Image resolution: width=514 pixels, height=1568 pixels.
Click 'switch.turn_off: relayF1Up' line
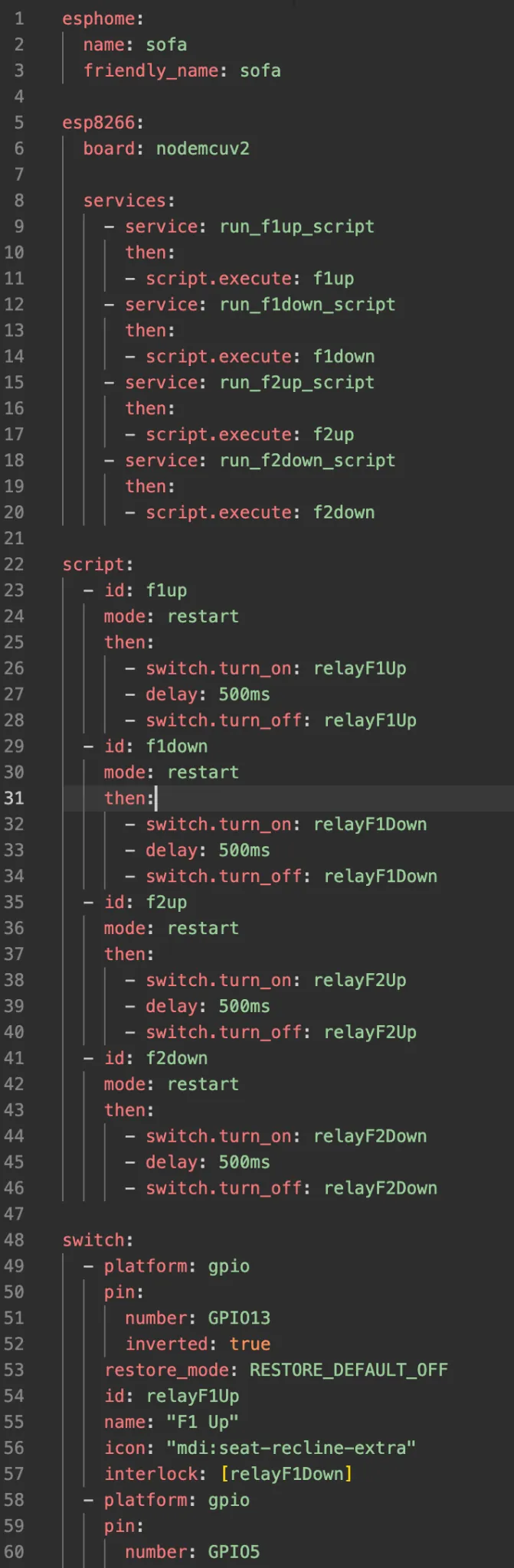281,721
